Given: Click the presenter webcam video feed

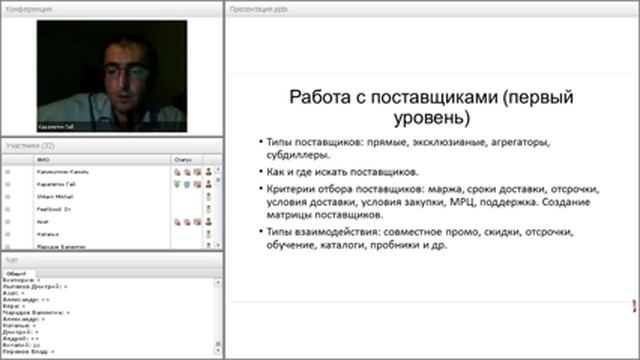Looking at the screenshot, I should [112, 76].
